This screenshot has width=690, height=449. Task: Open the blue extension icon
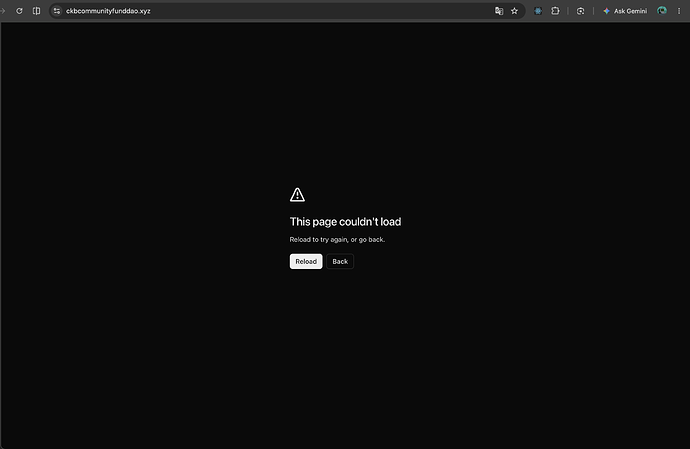538,11
